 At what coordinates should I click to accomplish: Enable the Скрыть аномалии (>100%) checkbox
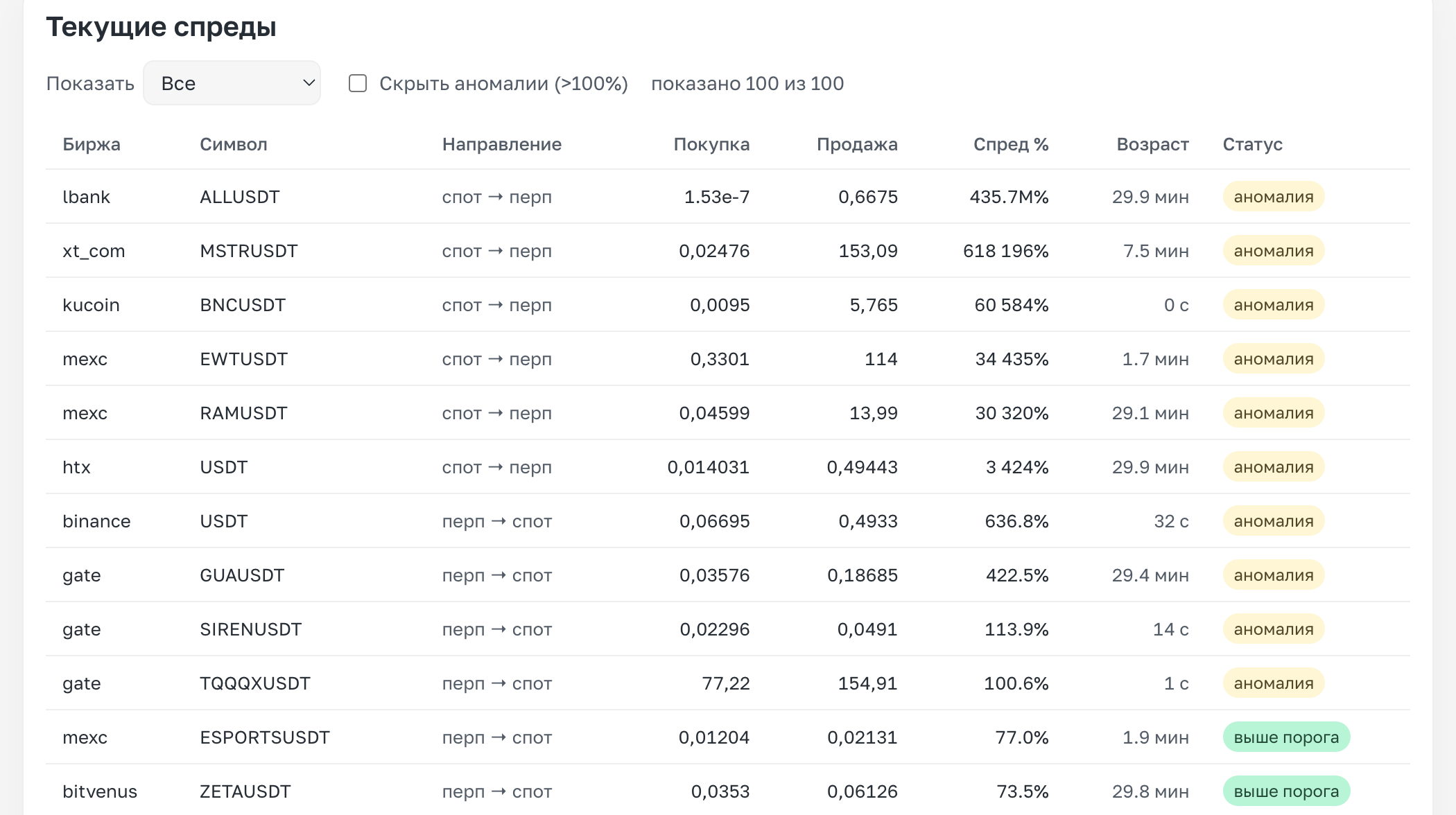tap(358, 83)
